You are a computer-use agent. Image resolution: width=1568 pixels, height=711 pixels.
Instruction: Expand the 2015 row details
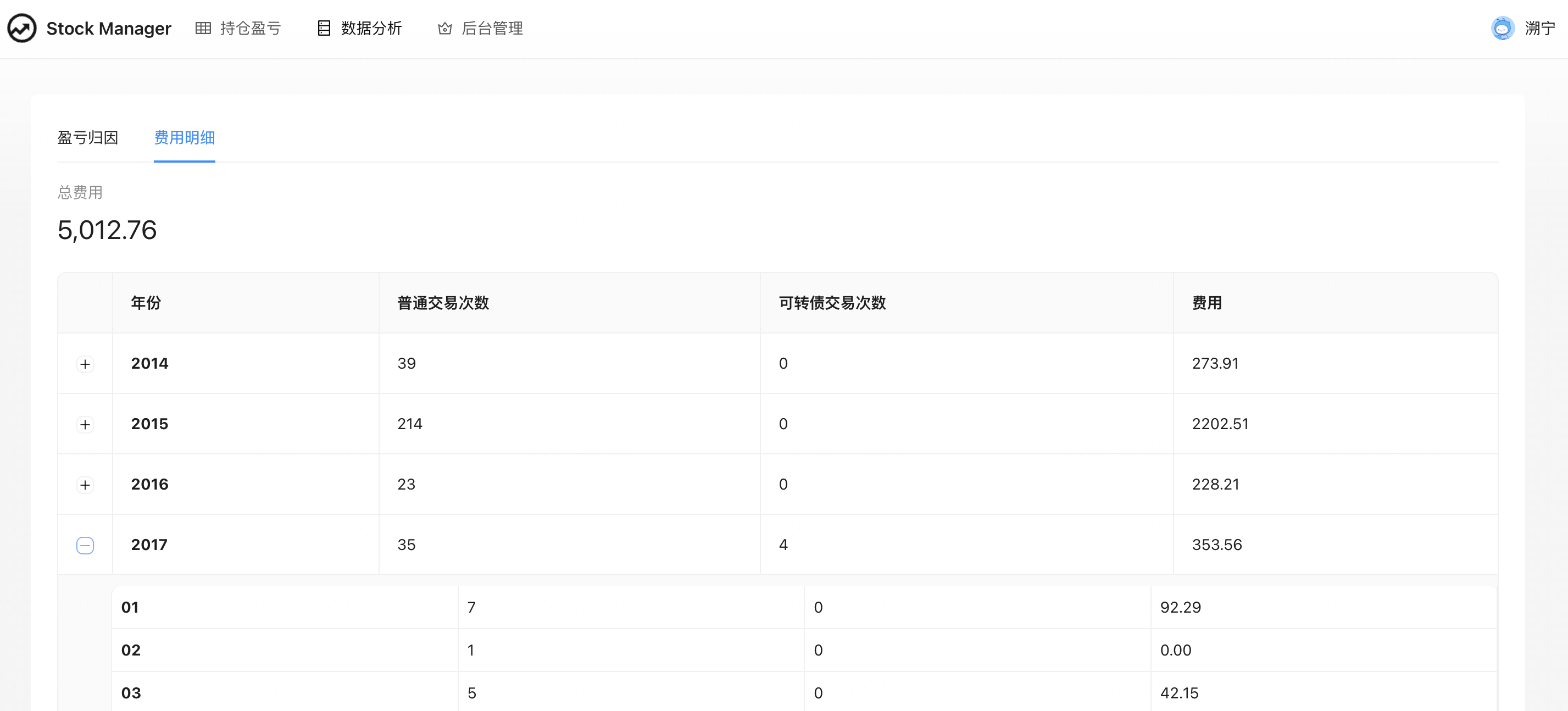pos(85,424)
